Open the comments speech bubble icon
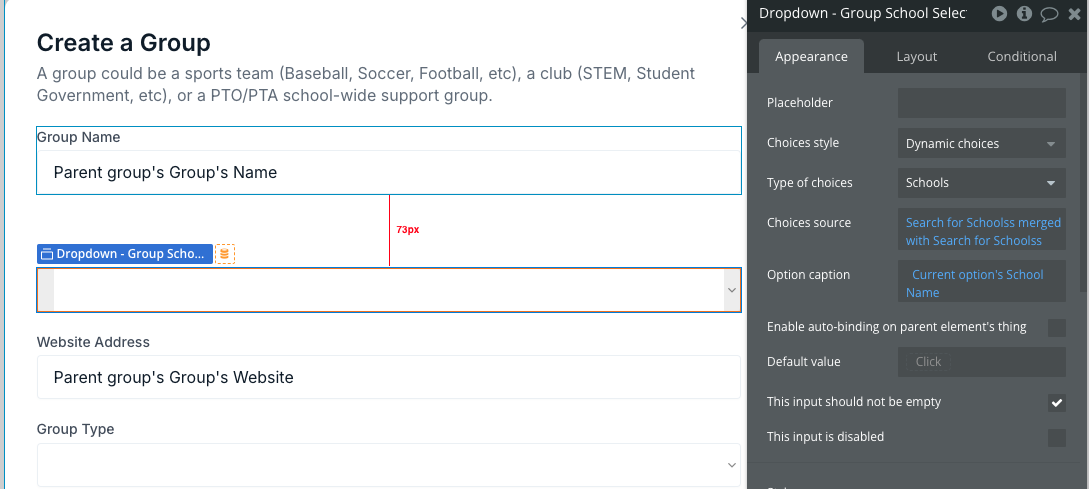The height and width of the screenshot is (489, 1089). 1049,14
